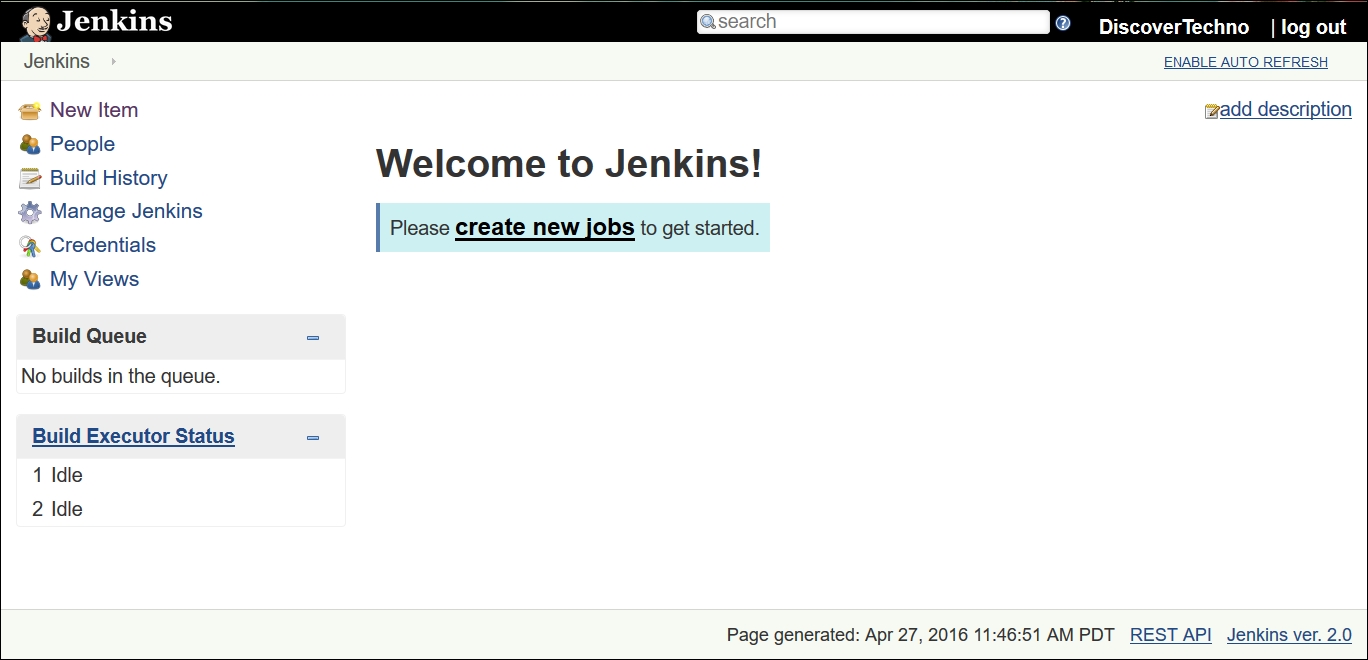Click the Build History notepad icon
Viewport: 1368px width, 660px height.
[x=30, y=179]
